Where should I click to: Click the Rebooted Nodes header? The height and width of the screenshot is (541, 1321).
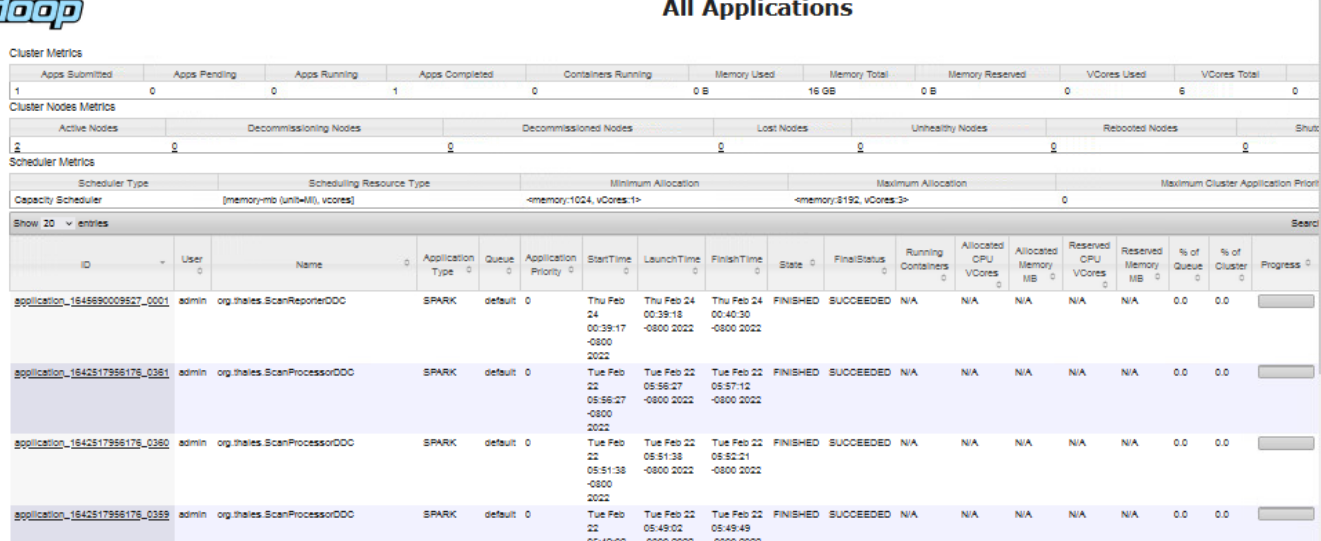pos(1141,128)
